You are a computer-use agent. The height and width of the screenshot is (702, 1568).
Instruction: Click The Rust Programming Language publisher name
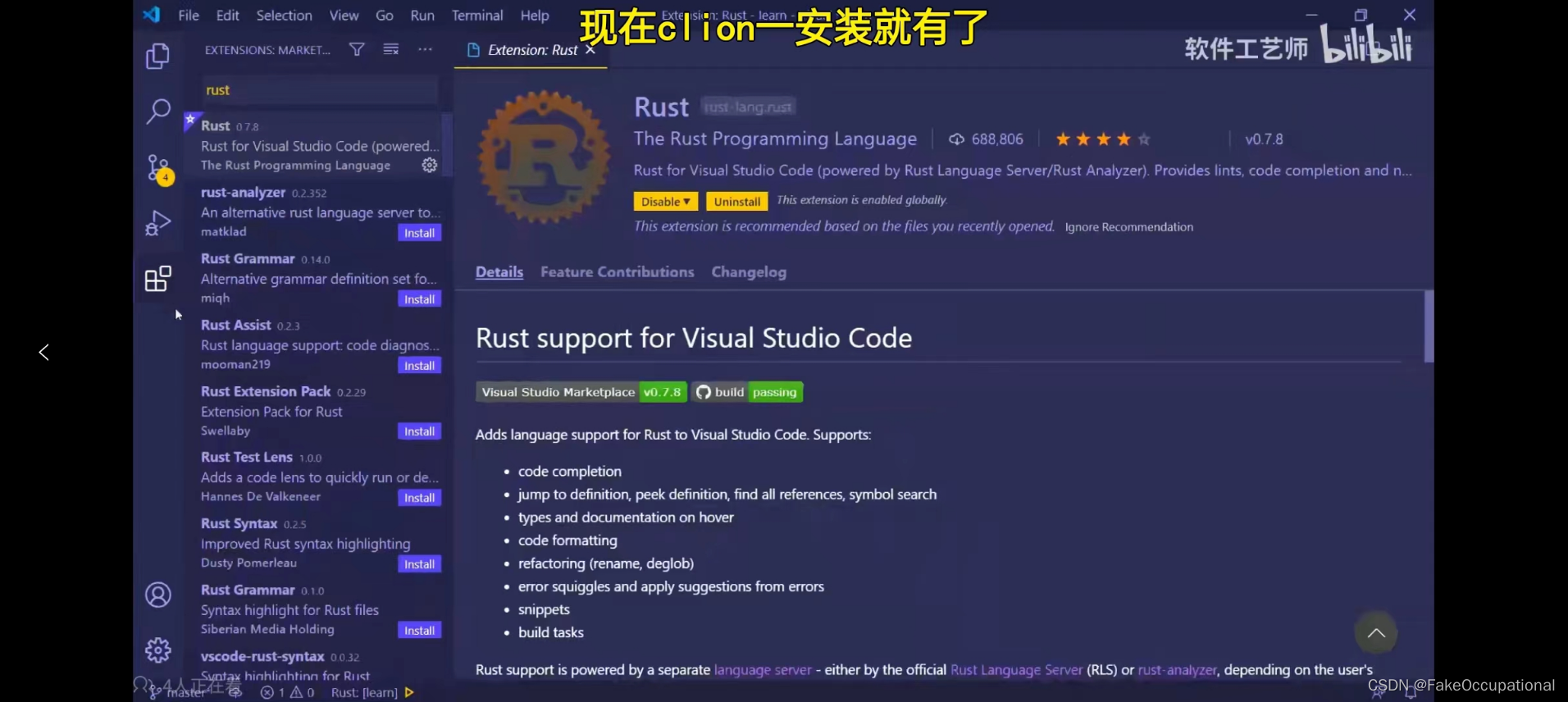[775, 139]
